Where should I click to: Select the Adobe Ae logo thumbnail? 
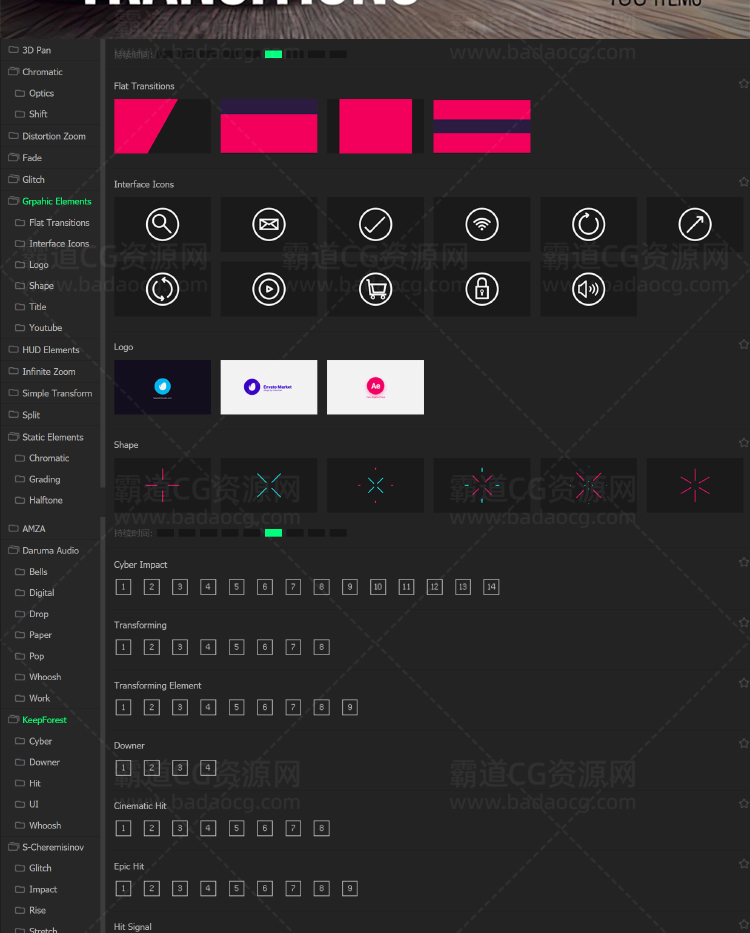click(375, 387)
